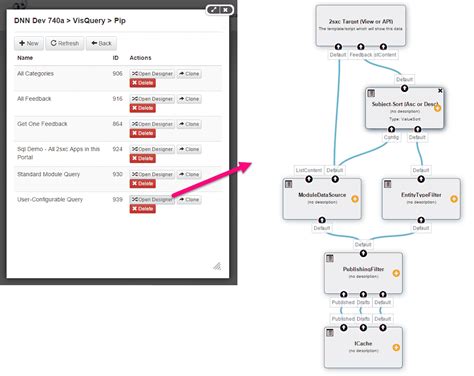474x376 pixels.
Task: Click PublishingFilter node type icon
Action: 330,258
